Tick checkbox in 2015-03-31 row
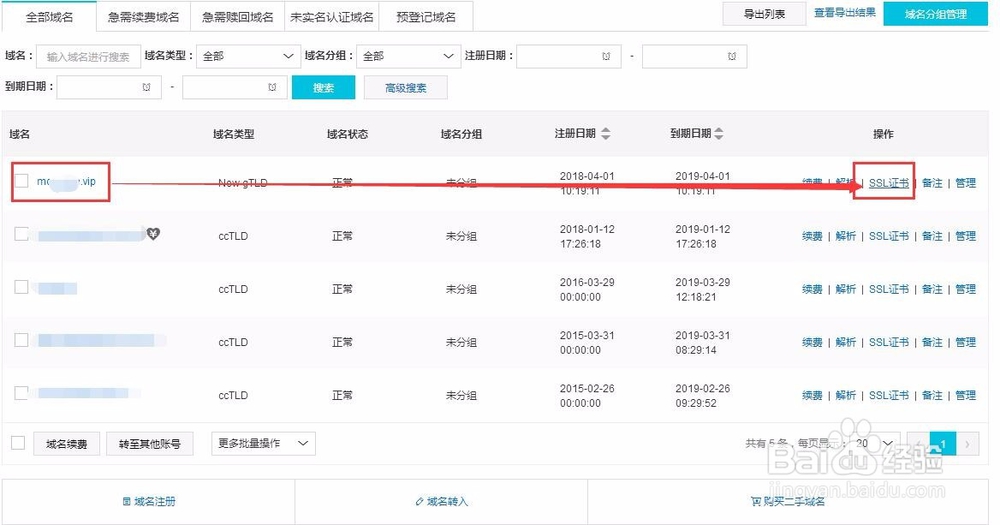1000x525 pixels. (x=22, y=340)
